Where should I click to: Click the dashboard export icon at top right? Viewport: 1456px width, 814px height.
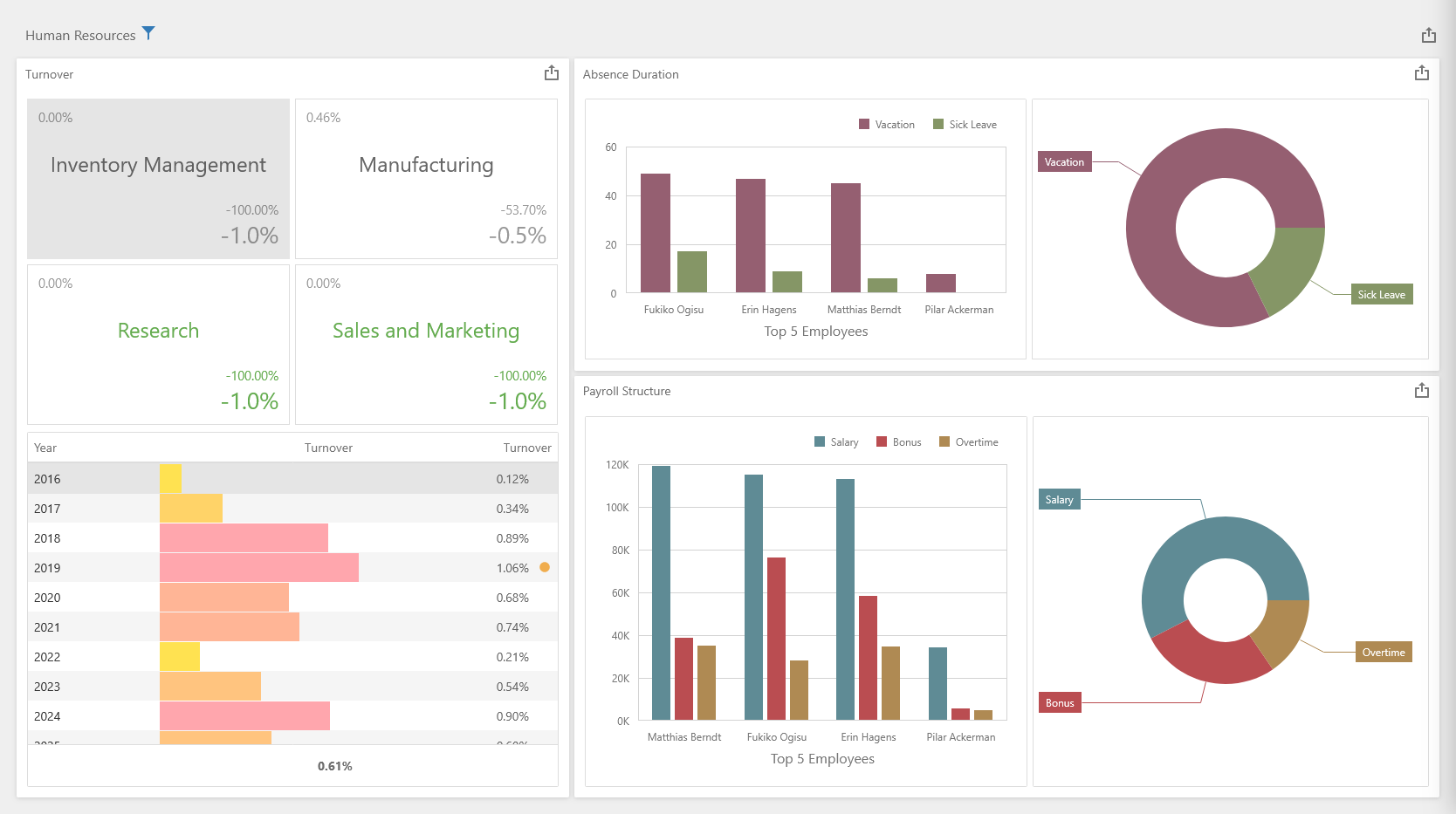[x=1428, y=35]
